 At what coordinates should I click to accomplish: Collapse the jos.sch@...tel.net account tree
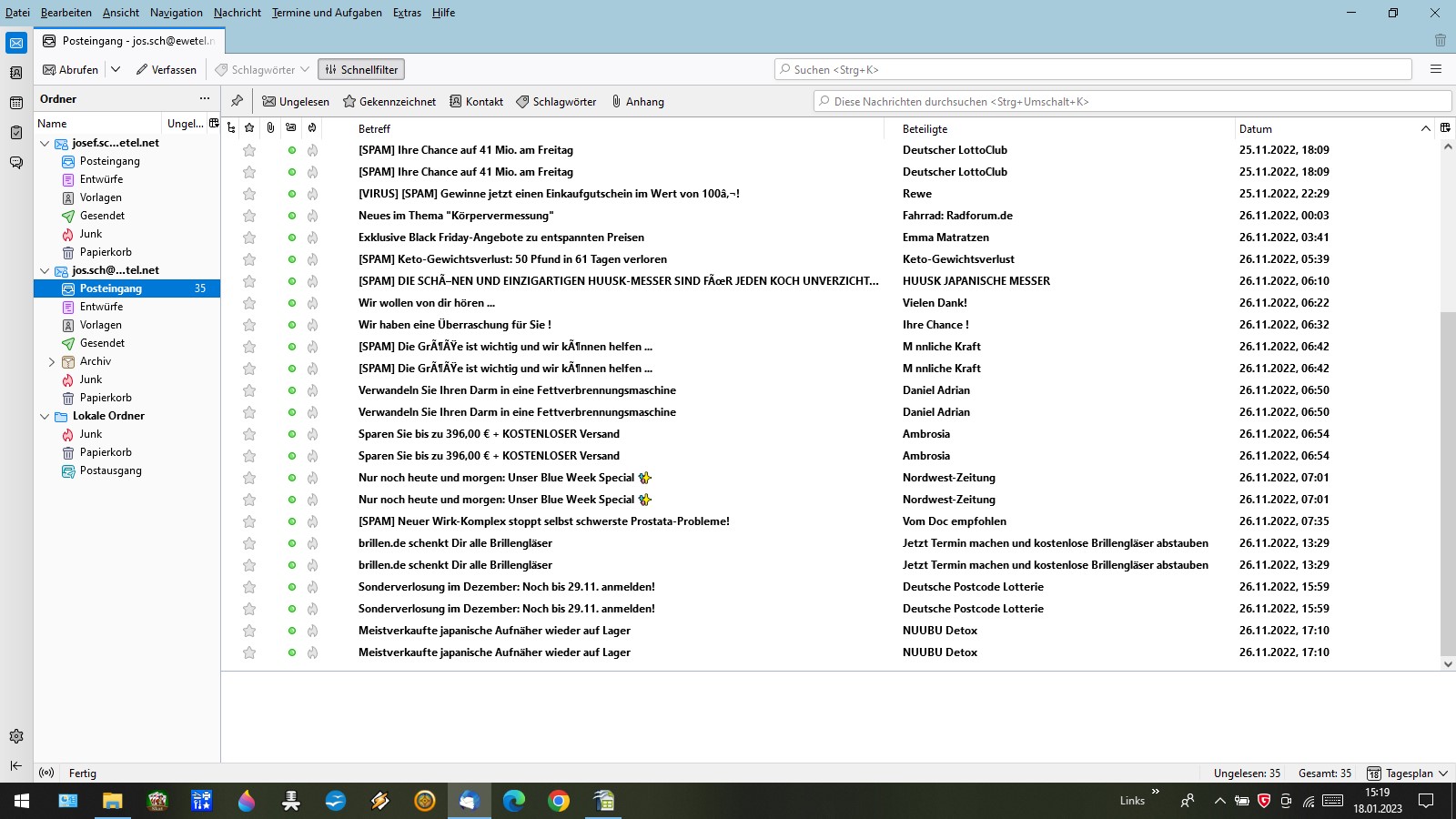[45, 270]
